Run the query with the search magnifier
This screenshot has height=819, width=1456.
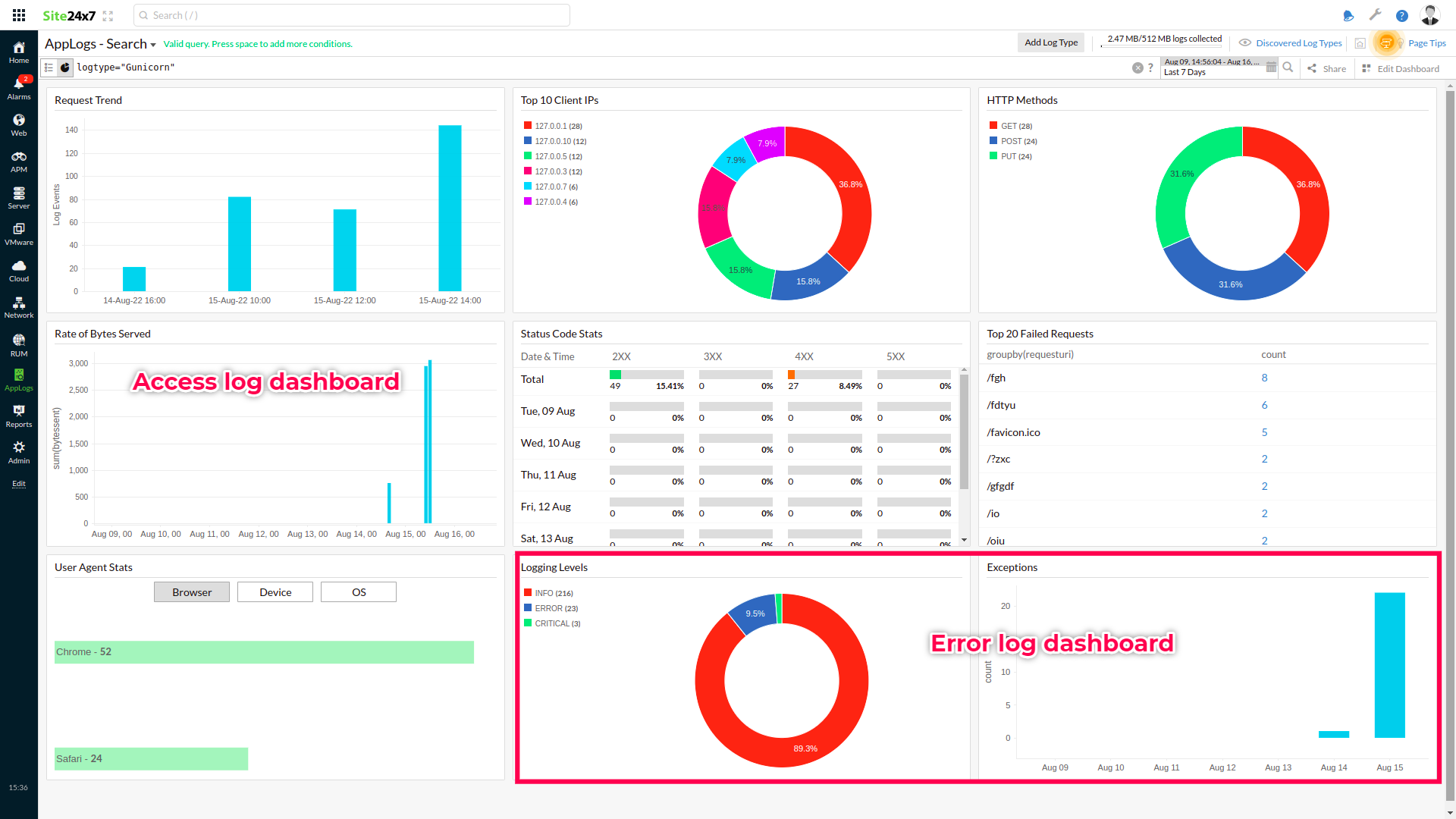[x=1288, y=67]
